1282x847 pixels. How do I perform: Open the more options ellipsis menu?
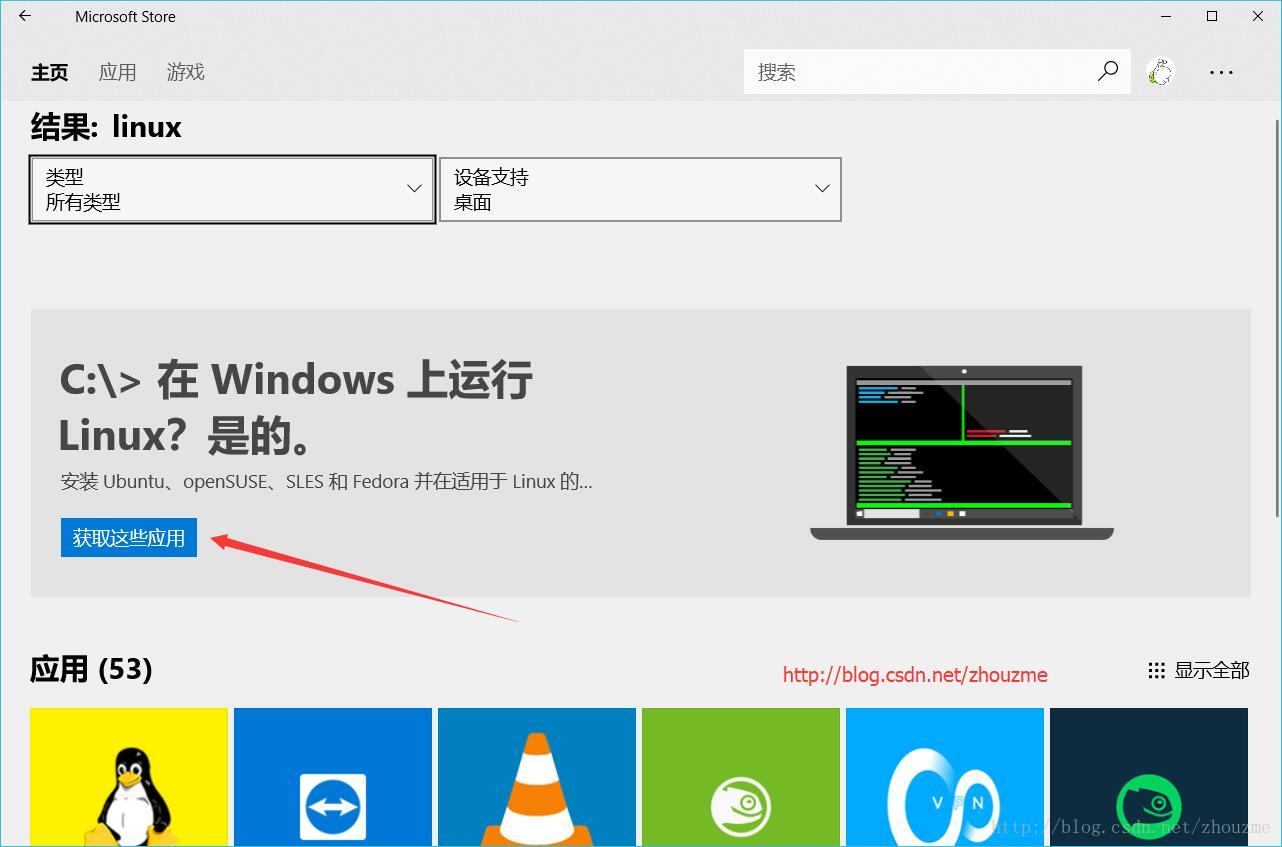point(1221,72)
